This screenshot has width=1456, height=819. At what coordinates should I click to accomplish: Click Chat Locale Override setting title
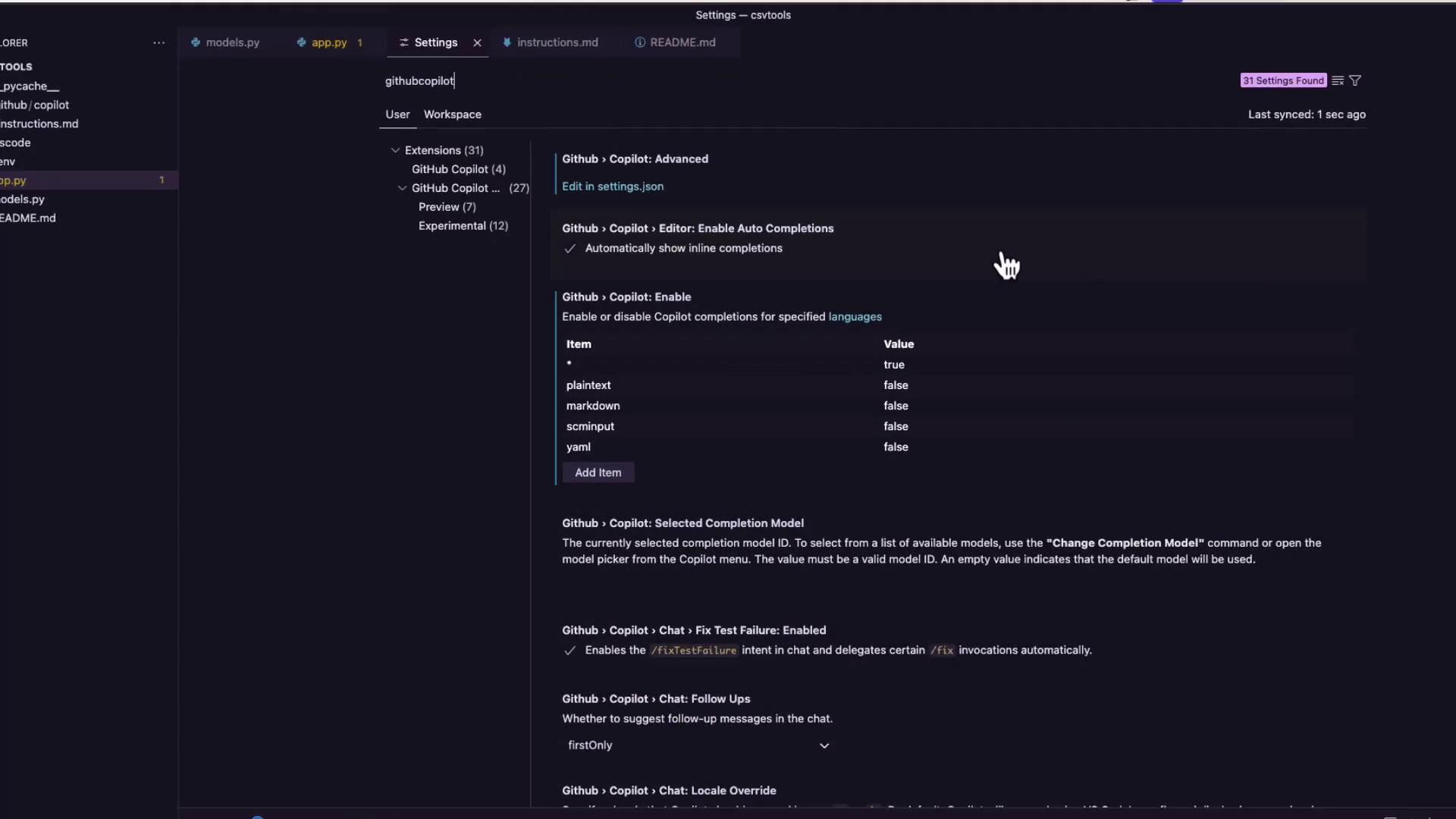[669, 791]
